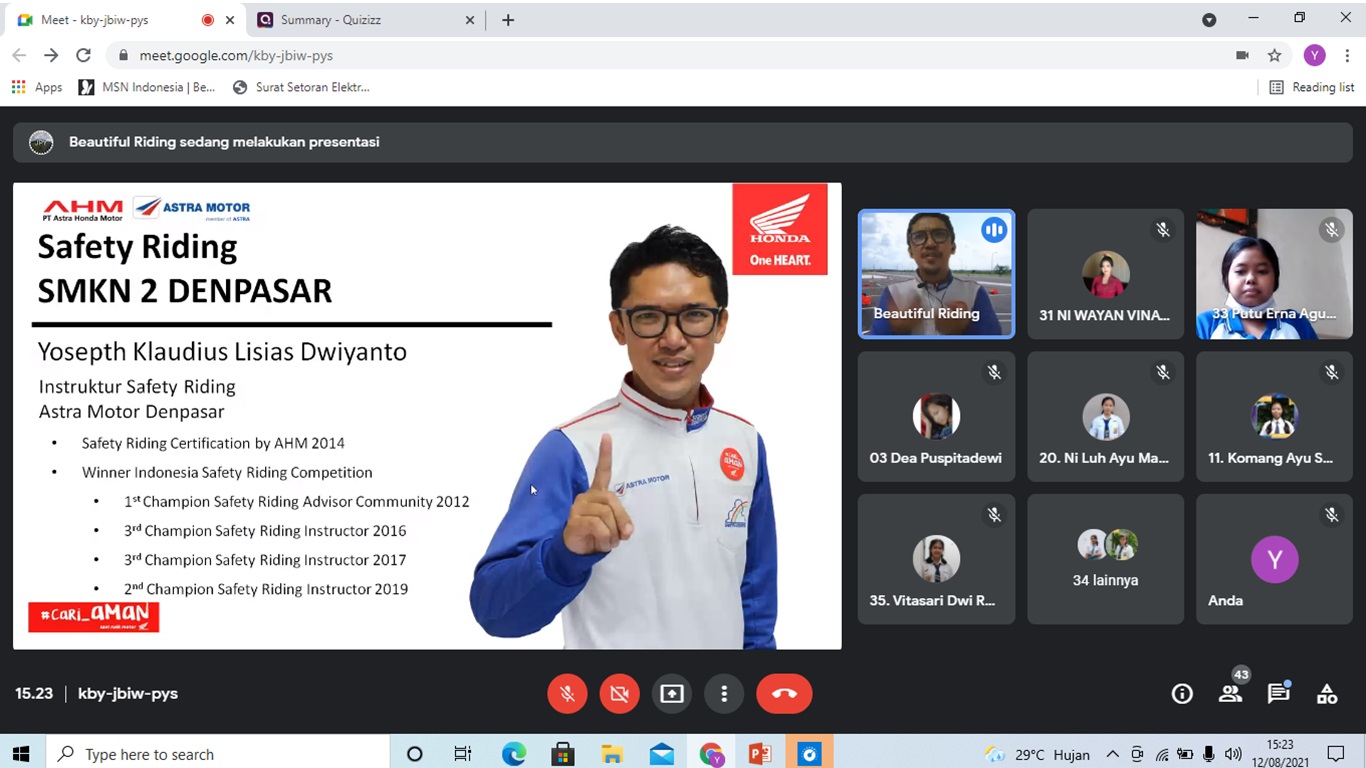1366x768 pixels.
Task: Select the 03 Dea Puspitadewi tile
Action: point(936,417)
